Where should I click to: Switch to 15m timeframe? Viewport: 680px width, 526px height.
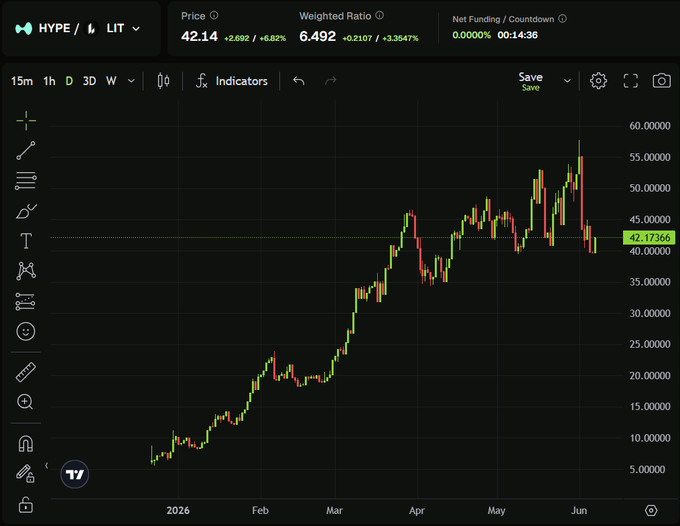(22, 81)
